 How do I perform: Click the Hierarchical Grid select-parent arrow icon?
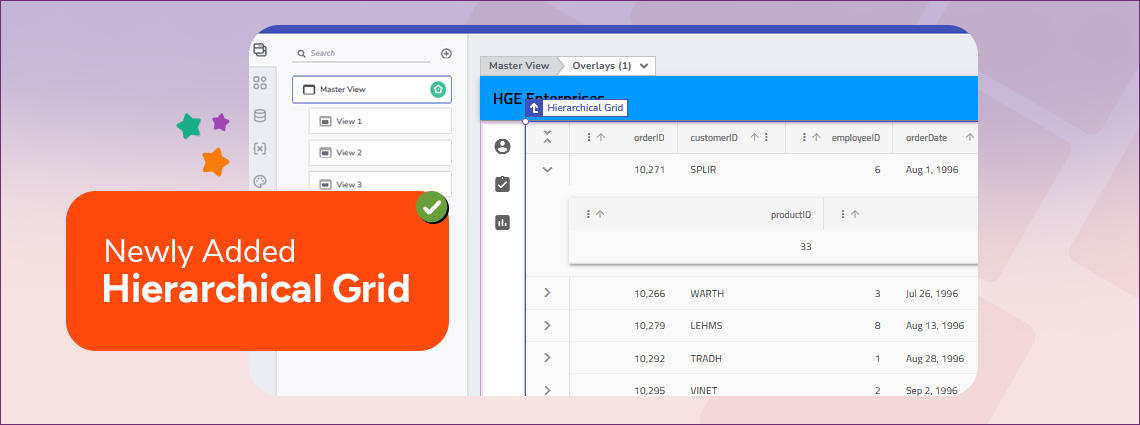534,108
